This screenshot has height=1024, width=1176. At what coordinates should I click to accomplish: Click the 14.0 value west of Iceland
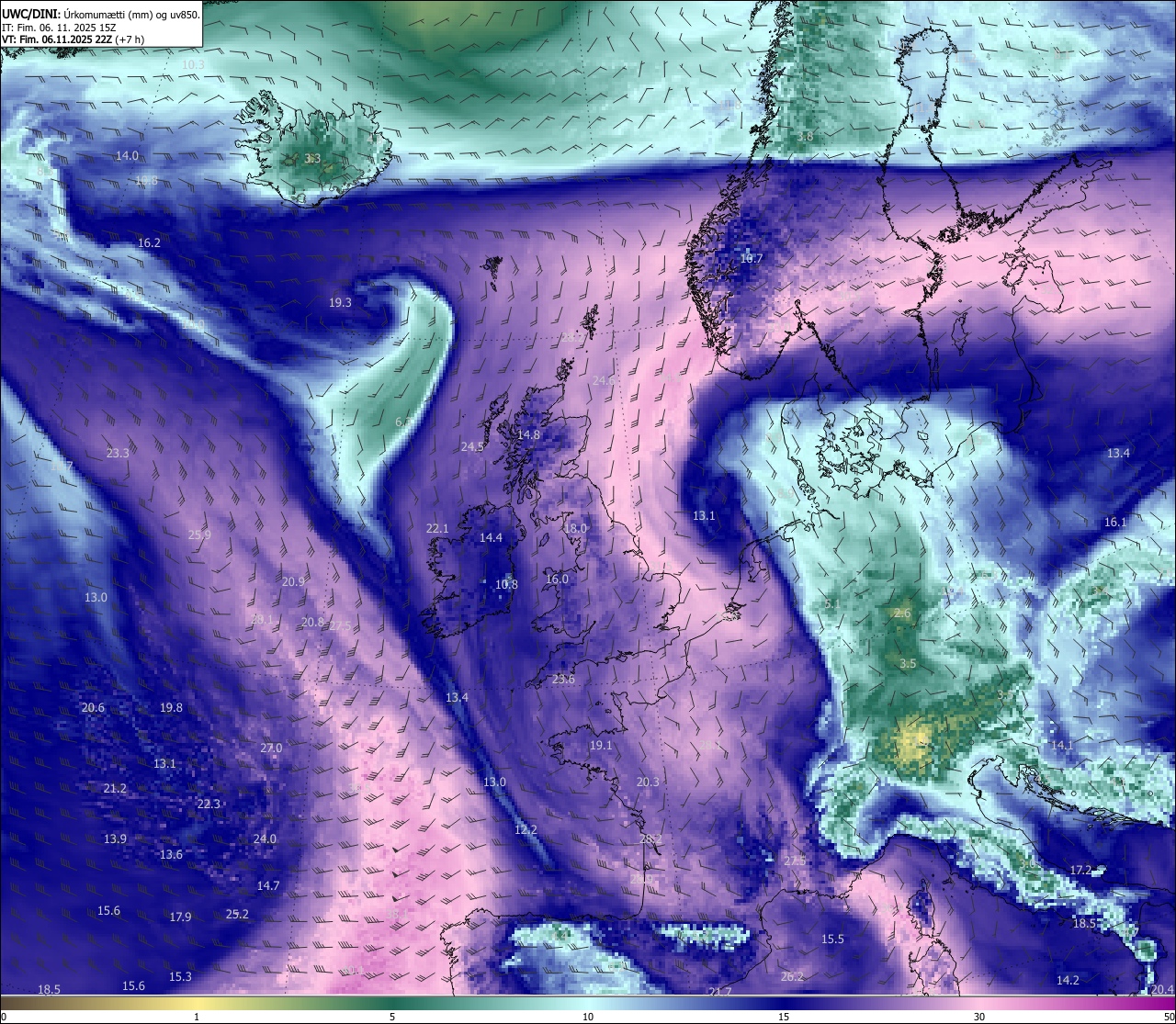pyautogui.click(x=127, y=156)
